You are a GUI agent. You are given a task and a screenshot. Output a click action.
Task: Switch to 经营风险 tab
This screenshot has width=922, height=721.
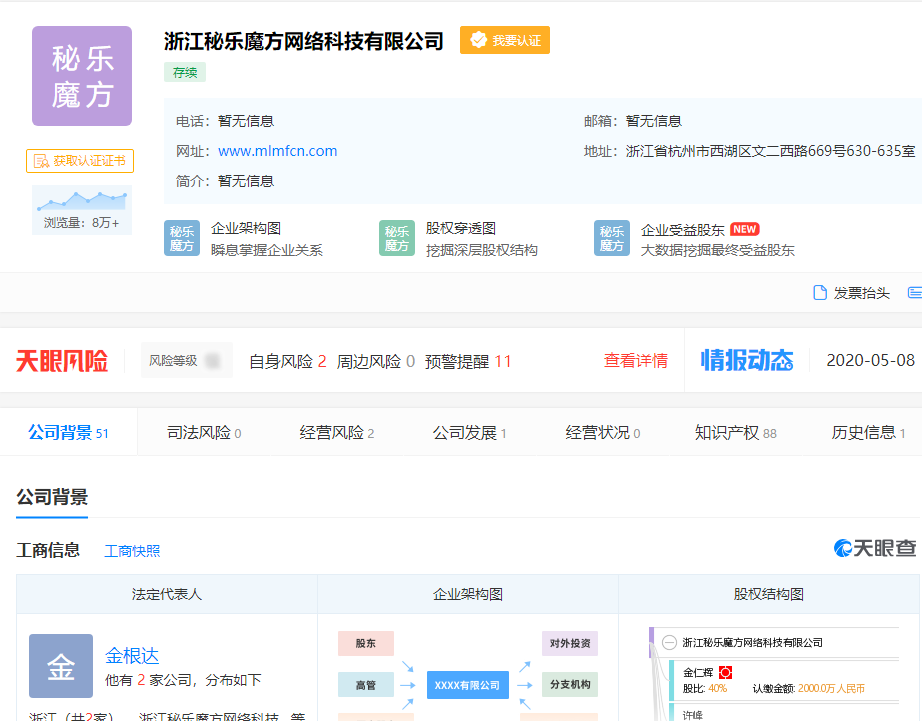337,432
